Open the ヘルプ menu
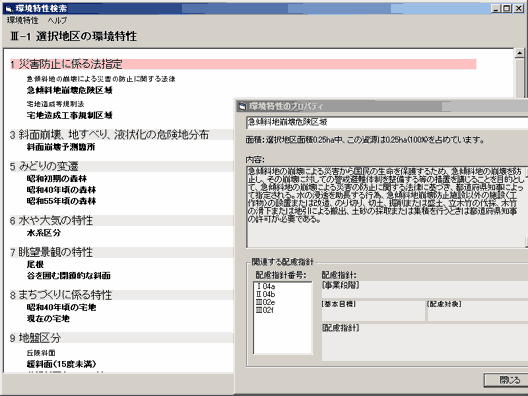The image size is (528, 396). point(57,20)
